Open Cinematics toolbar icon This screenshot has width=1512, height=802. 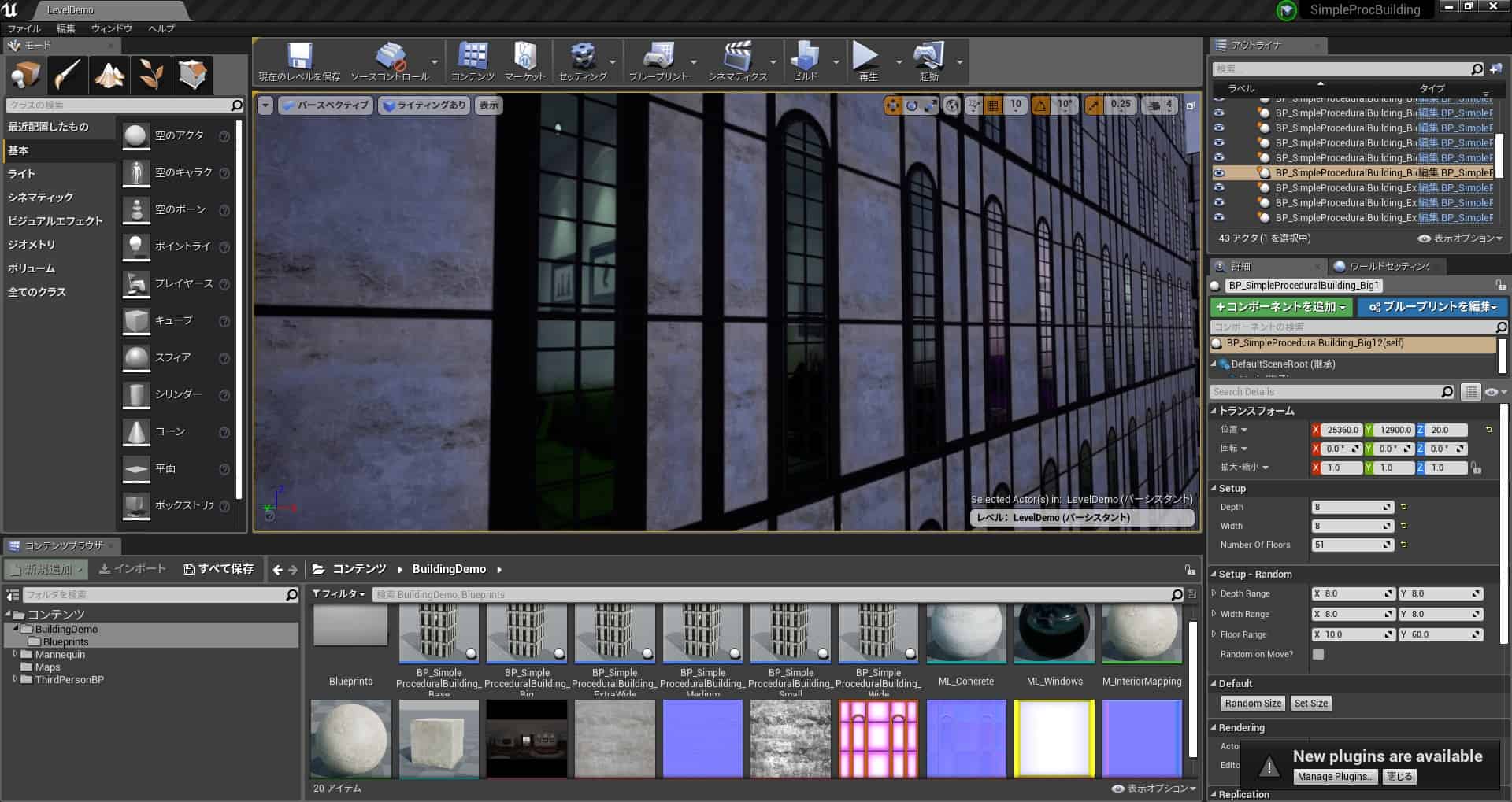click(x=737, y=61)
